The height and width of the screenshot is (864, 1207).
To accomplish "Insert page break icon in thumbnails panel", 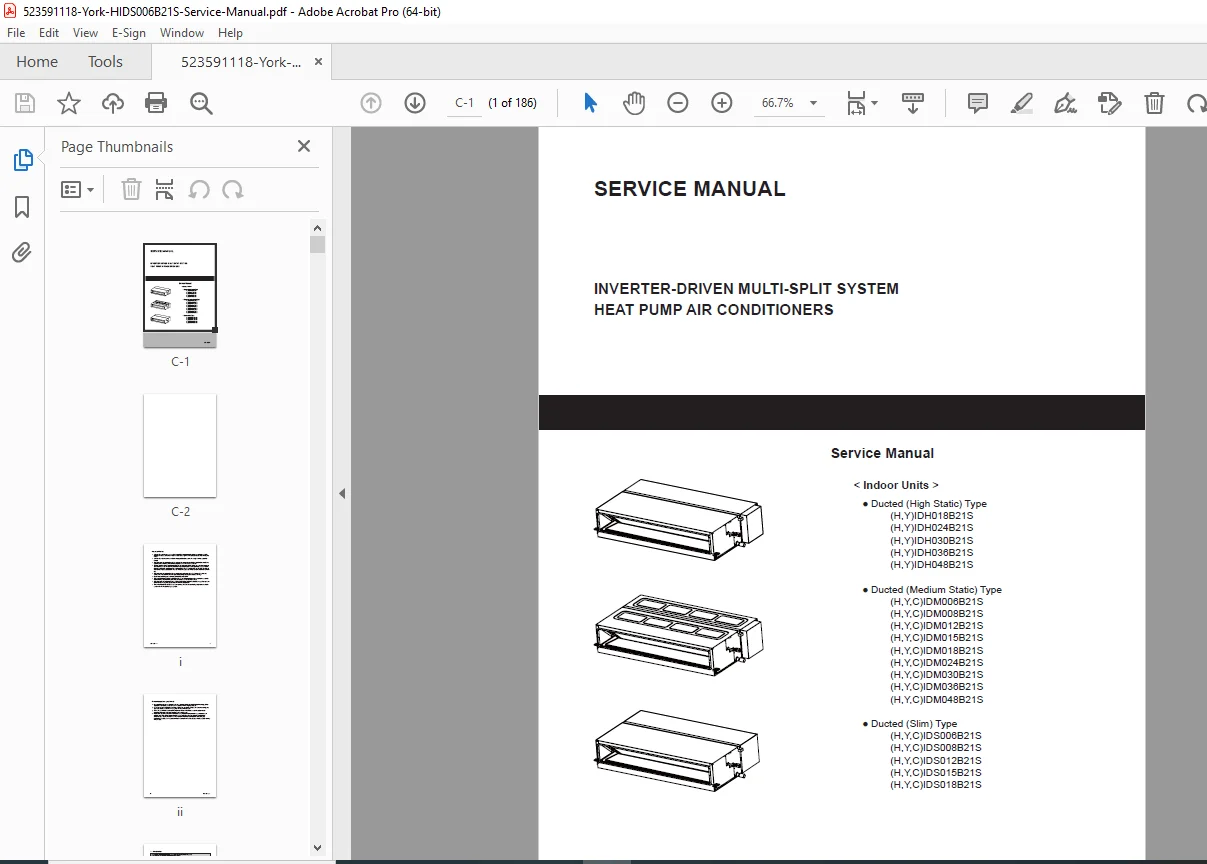I will pyautogui.click(x=165, y=189).
